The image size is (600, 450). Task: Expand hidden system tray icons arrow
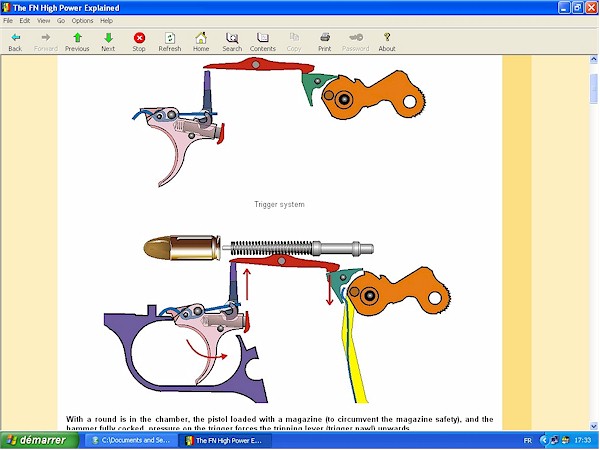[543, 440]
